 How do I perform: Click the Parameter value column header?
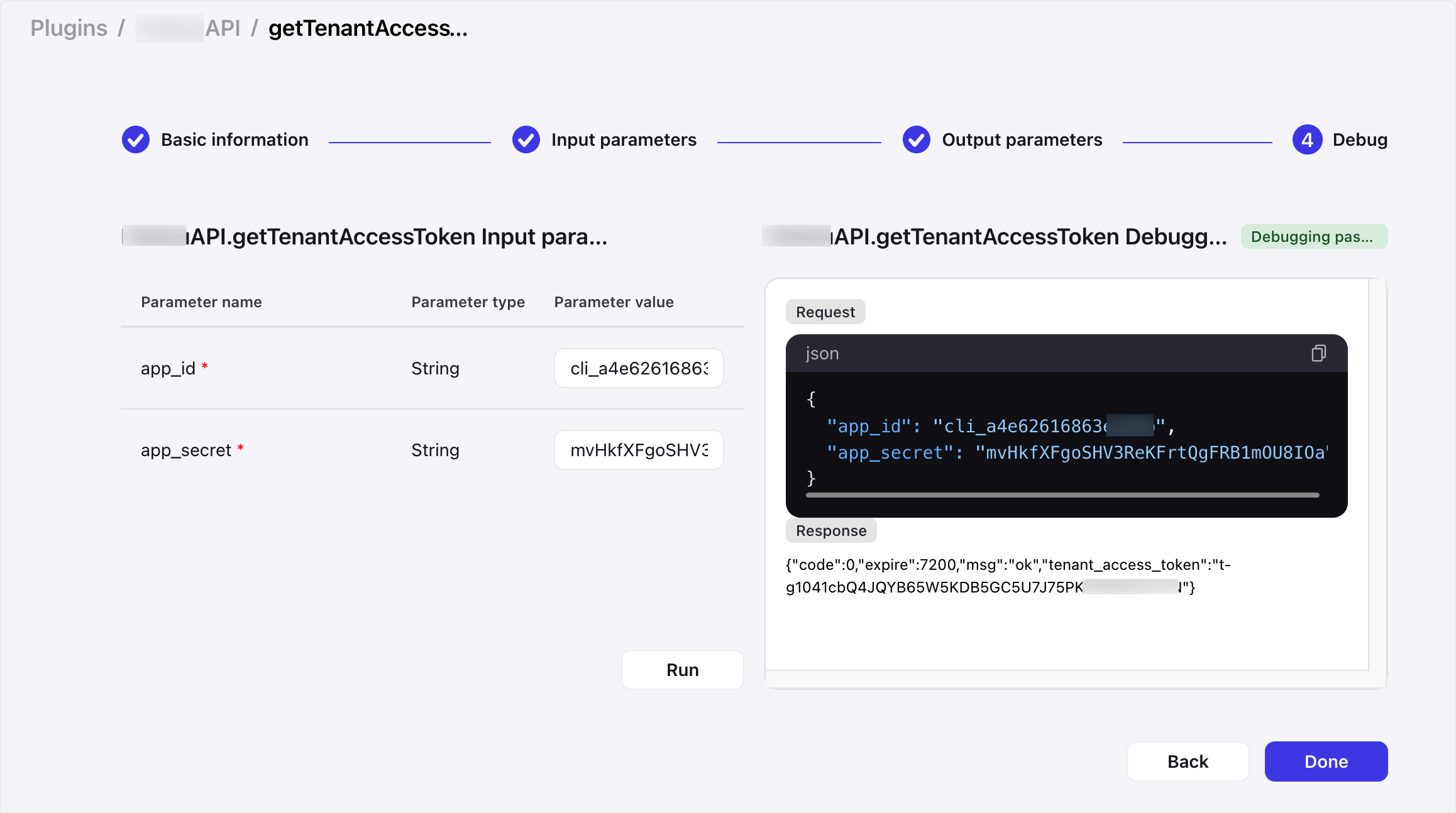coord(614,302)
